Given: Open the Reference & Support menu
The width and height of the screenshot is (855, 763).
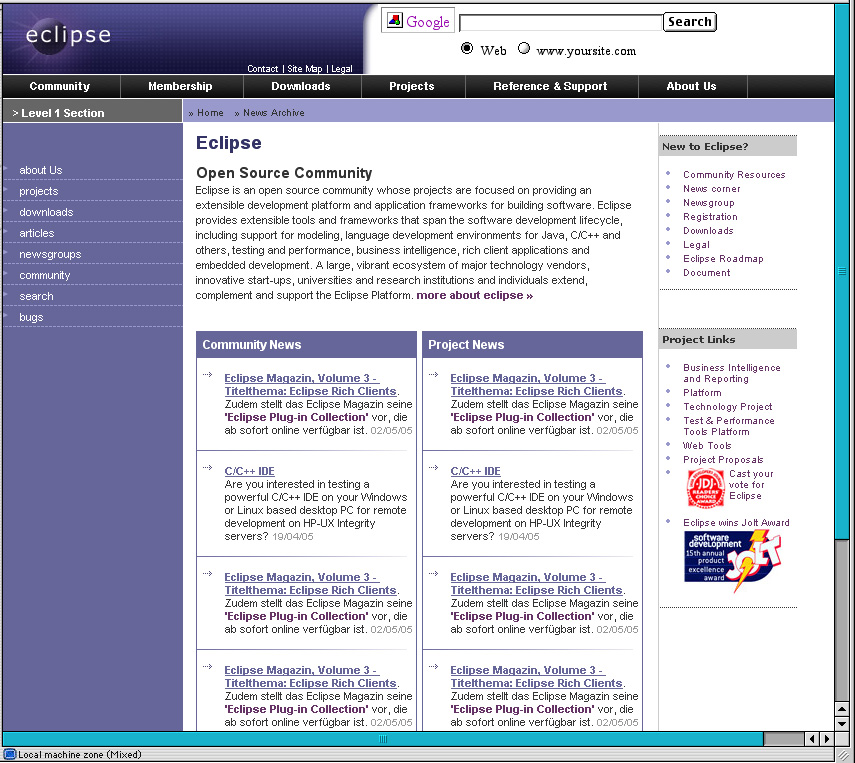Looking at the screenshot, I should [550, 86].
